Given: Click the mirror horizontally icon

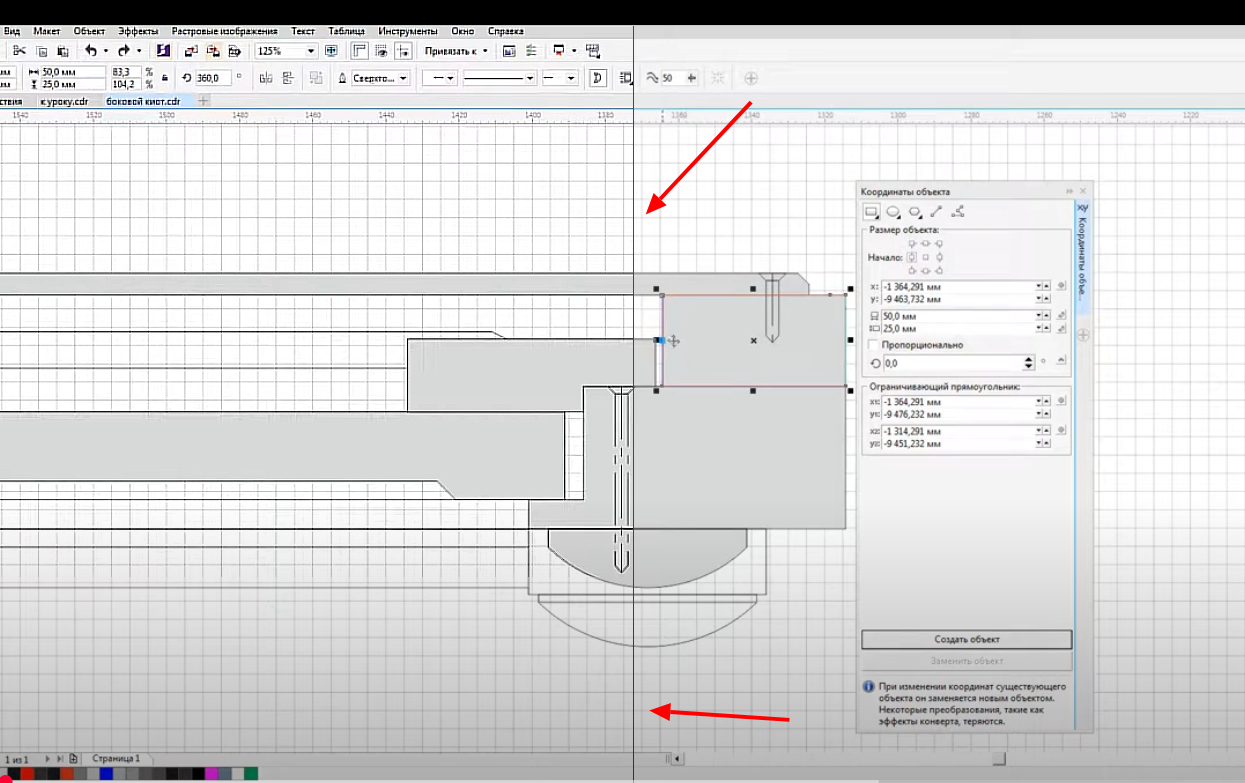Looking at the screenshot, I should [265, 78].
